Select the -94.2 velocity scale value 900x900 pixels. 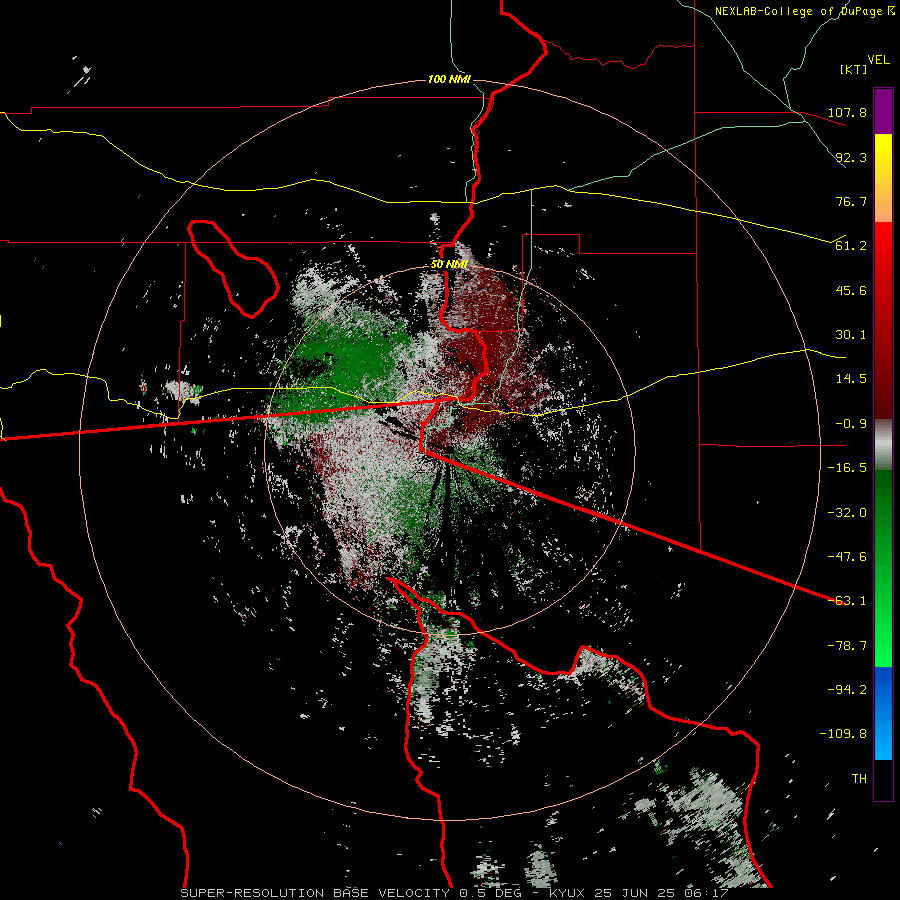[847, 690]
